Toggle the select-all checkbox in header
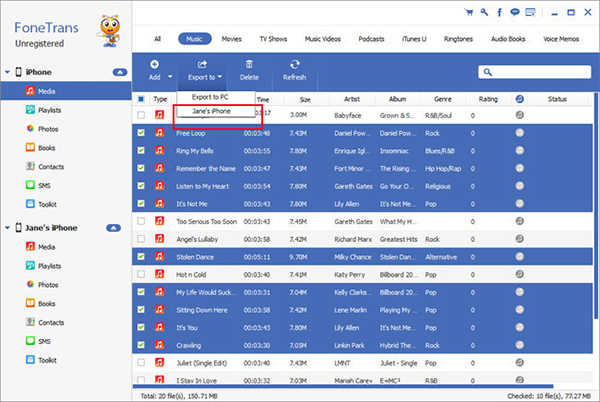The height and width of the screenshot is (402, 600). 141,99
